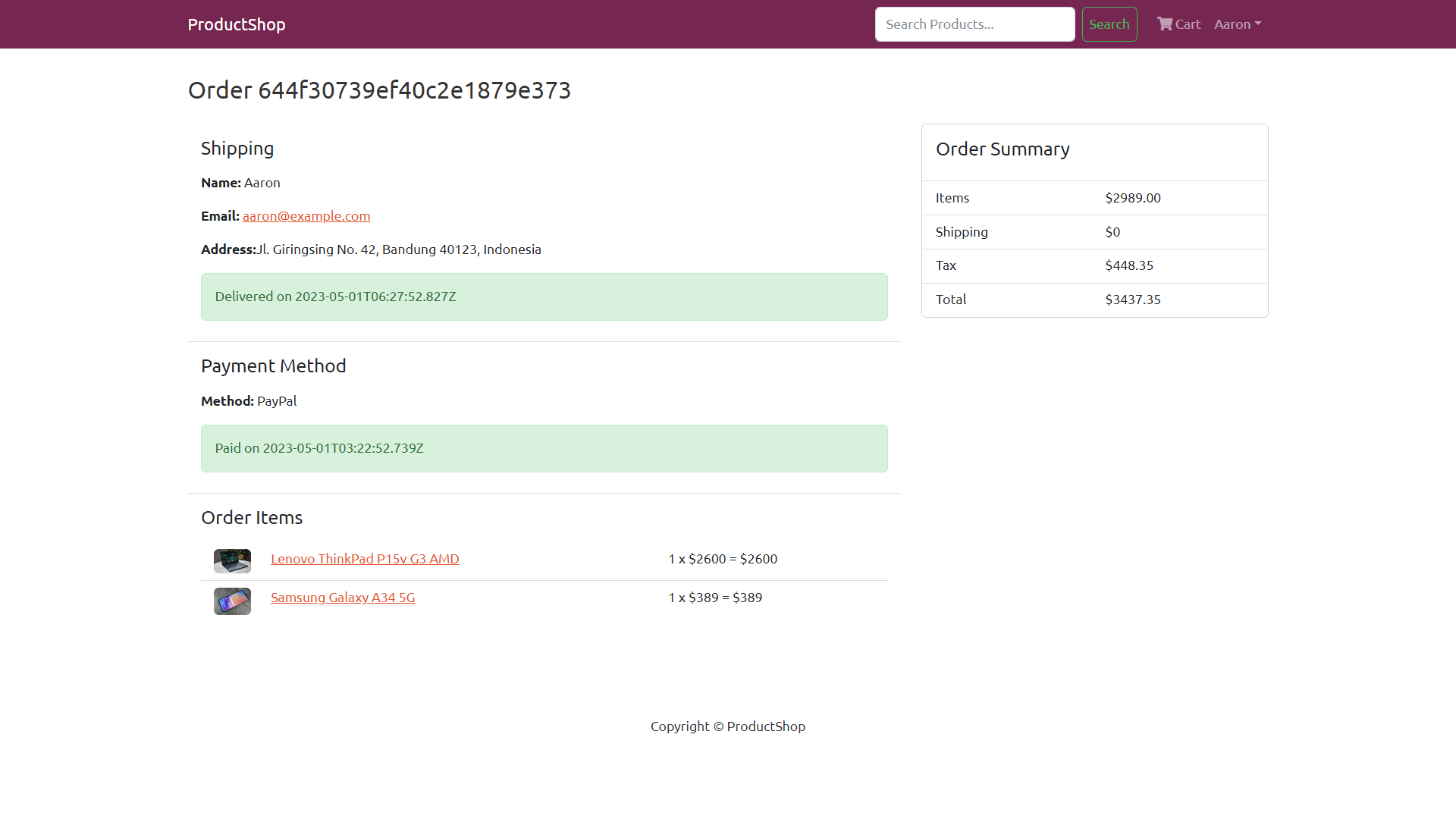Screen dimensions: 1456x819
Task: Click the line price 1 x $389 = $389
Action: point(715,598)
